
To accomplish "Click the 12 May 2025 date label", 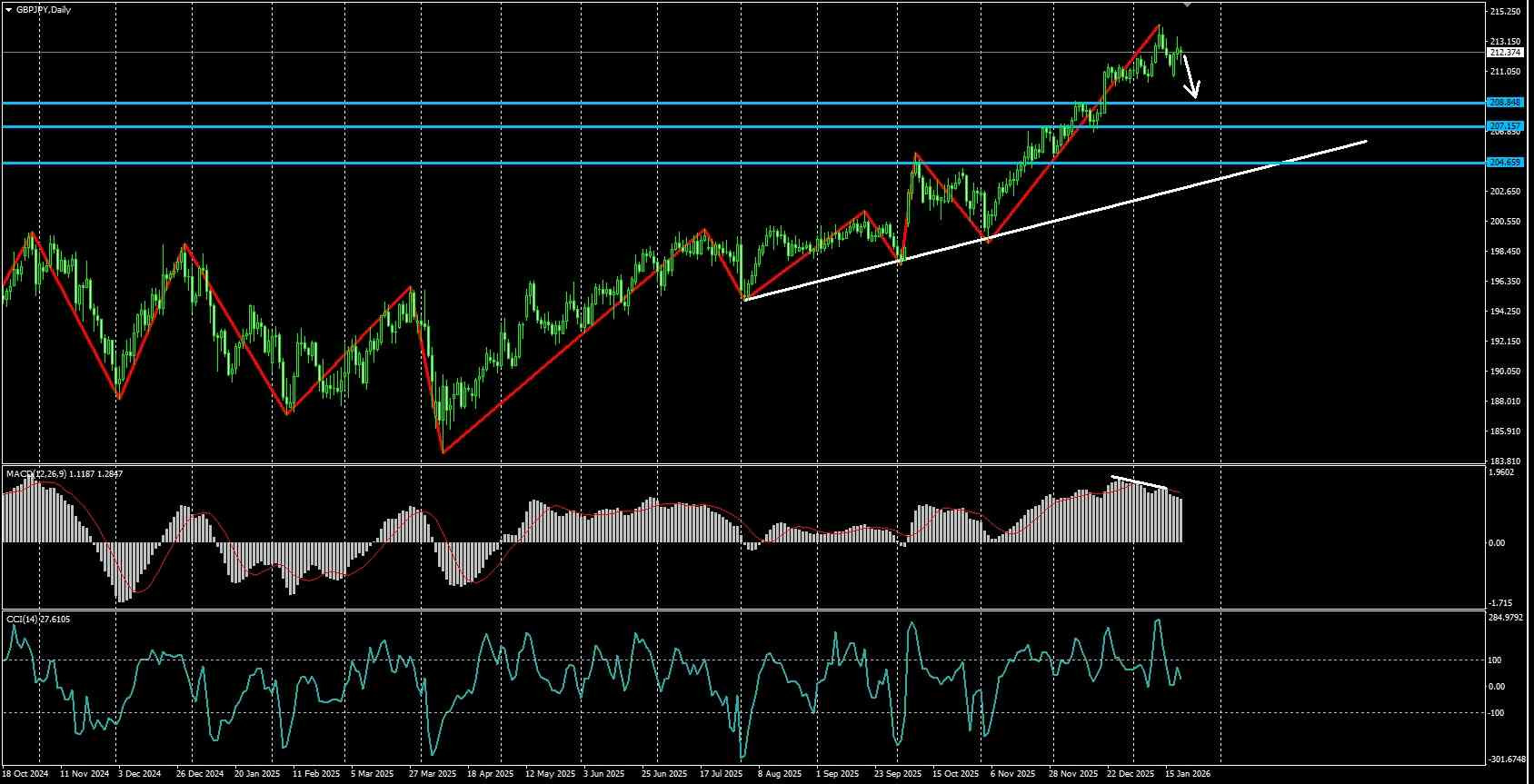I will [550, 774].
